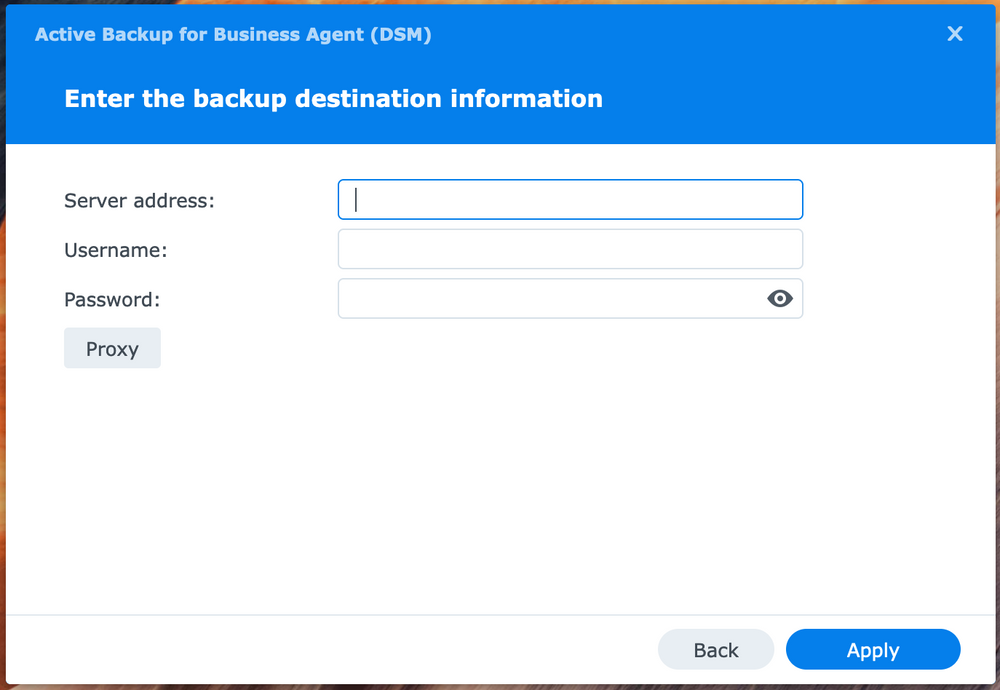Return to agent setup with Back

(716, 649)
